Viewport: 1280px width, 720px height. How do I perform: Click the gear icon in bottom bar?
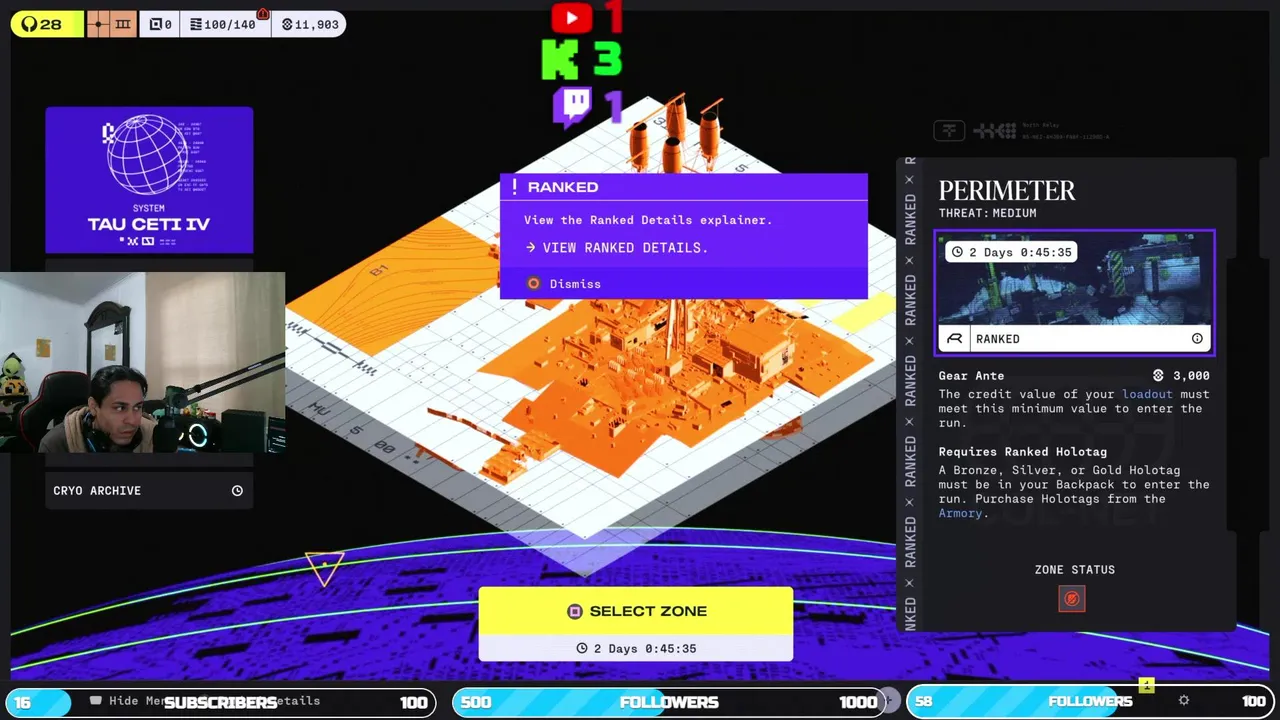tap(1184, 701)
